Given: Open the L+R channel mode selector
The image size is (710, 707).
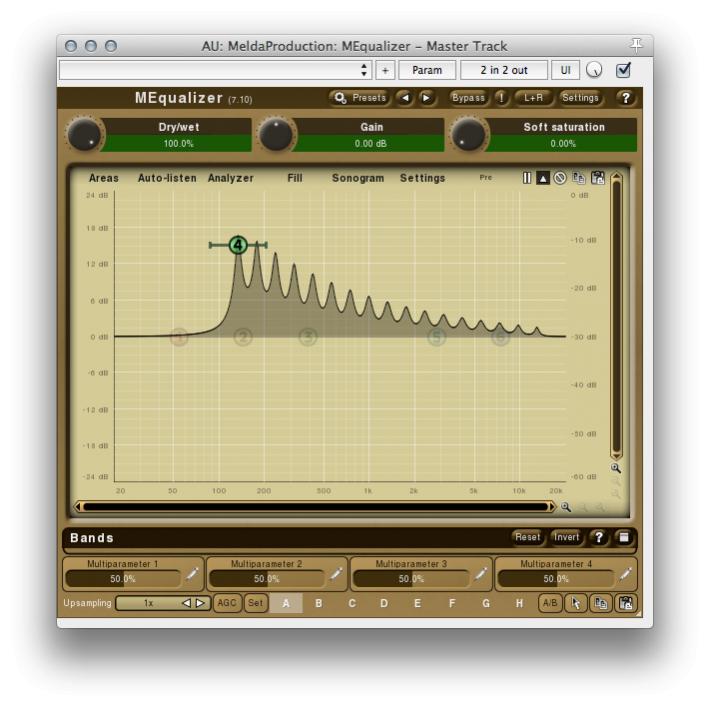Looking at the screenshot, I should pos(533,98).
